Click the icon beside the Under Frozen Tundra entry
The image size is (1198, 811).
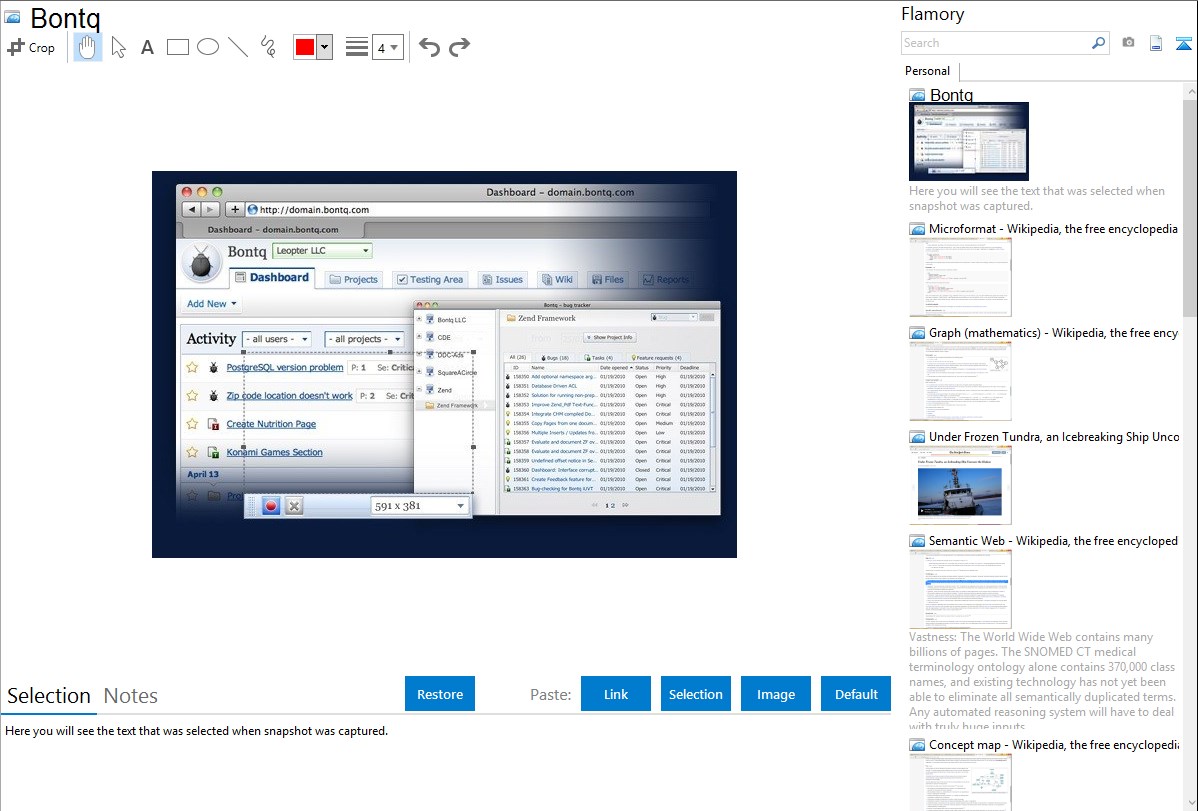917,436
